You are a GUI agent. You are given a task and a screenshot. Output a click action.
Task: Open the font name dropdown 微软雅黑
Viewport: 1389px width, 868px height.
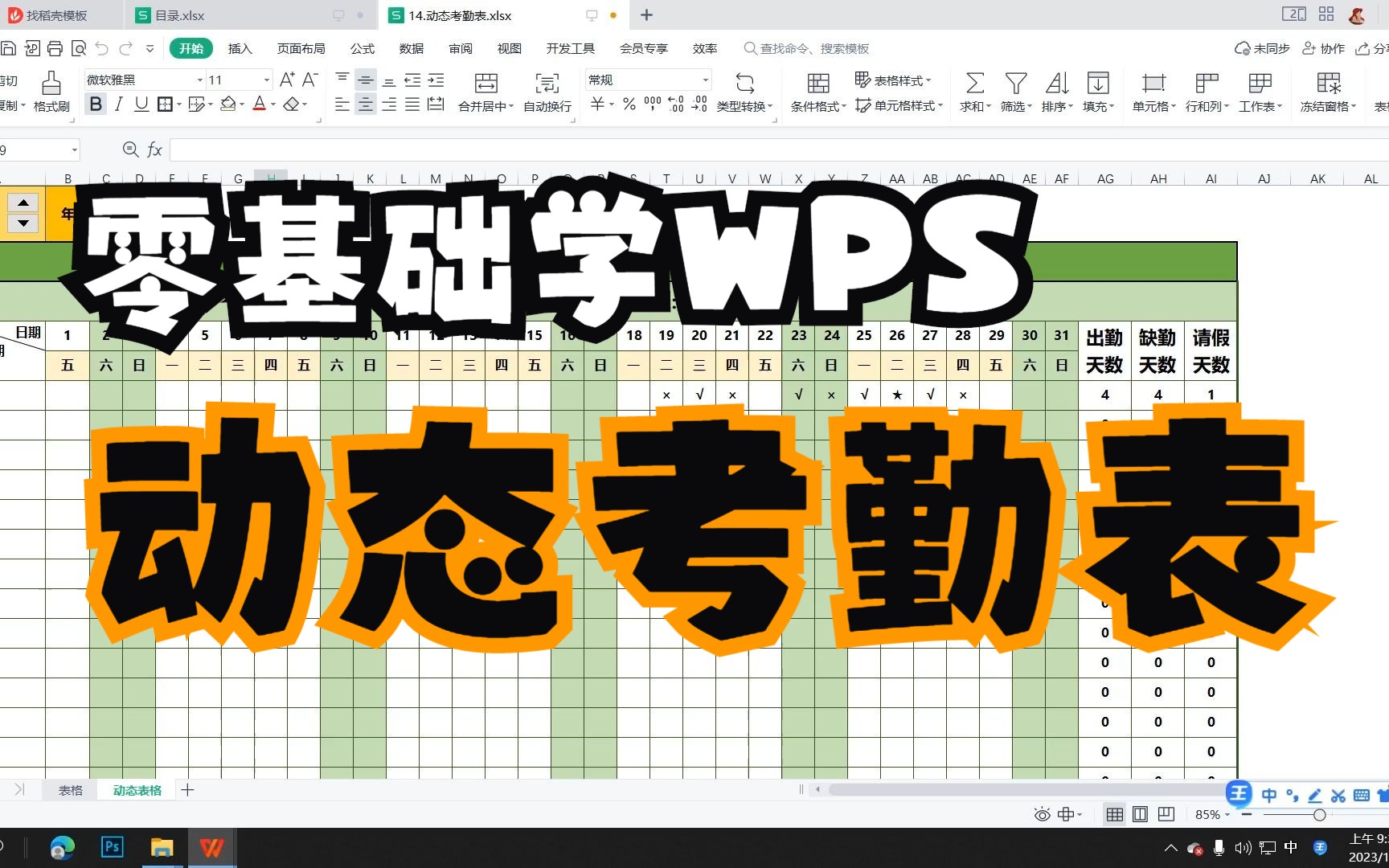[x=200, y=80]
